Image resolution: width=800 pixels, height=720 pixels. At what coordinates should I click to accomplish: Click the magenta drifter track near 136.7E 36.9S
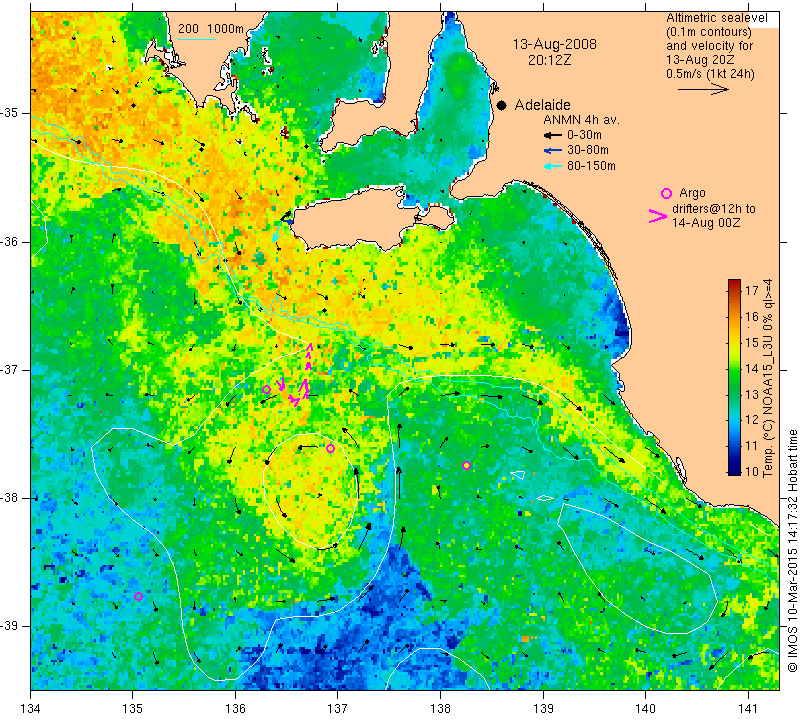308,357
